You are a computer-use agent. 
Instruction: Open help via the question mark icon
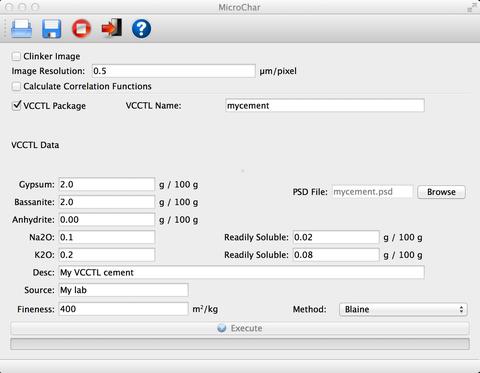tap(141, 29)
